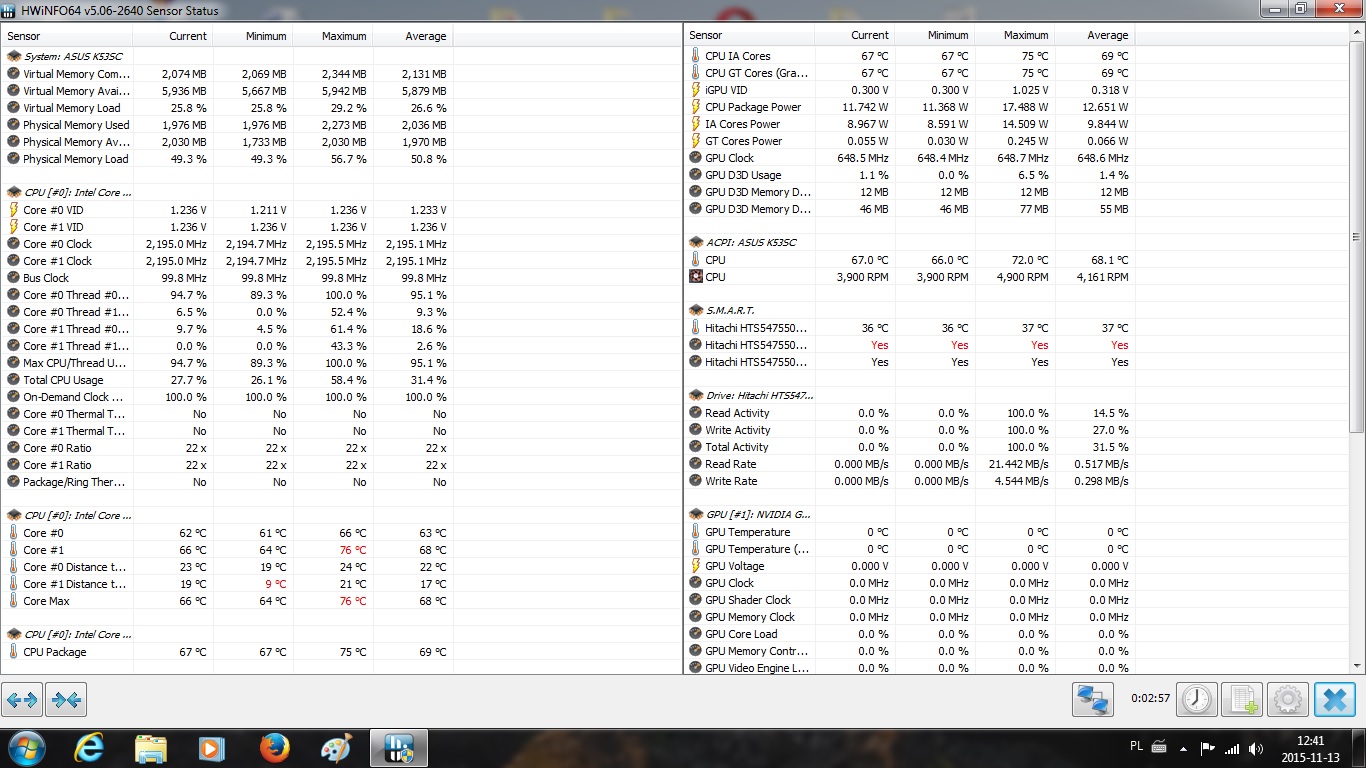Open Windows Media Player from the taskbar
Viewport: 1366px width, 768px height.
(212, 748)
